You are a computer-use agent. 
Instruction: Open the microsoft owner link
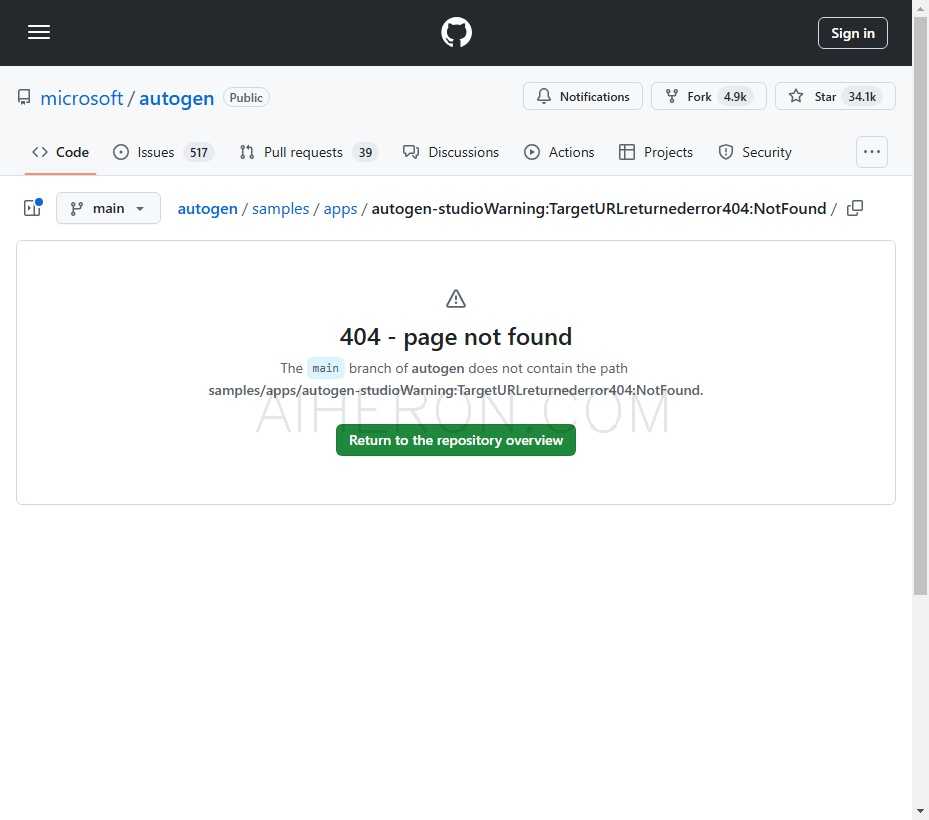tap(81, 98)
